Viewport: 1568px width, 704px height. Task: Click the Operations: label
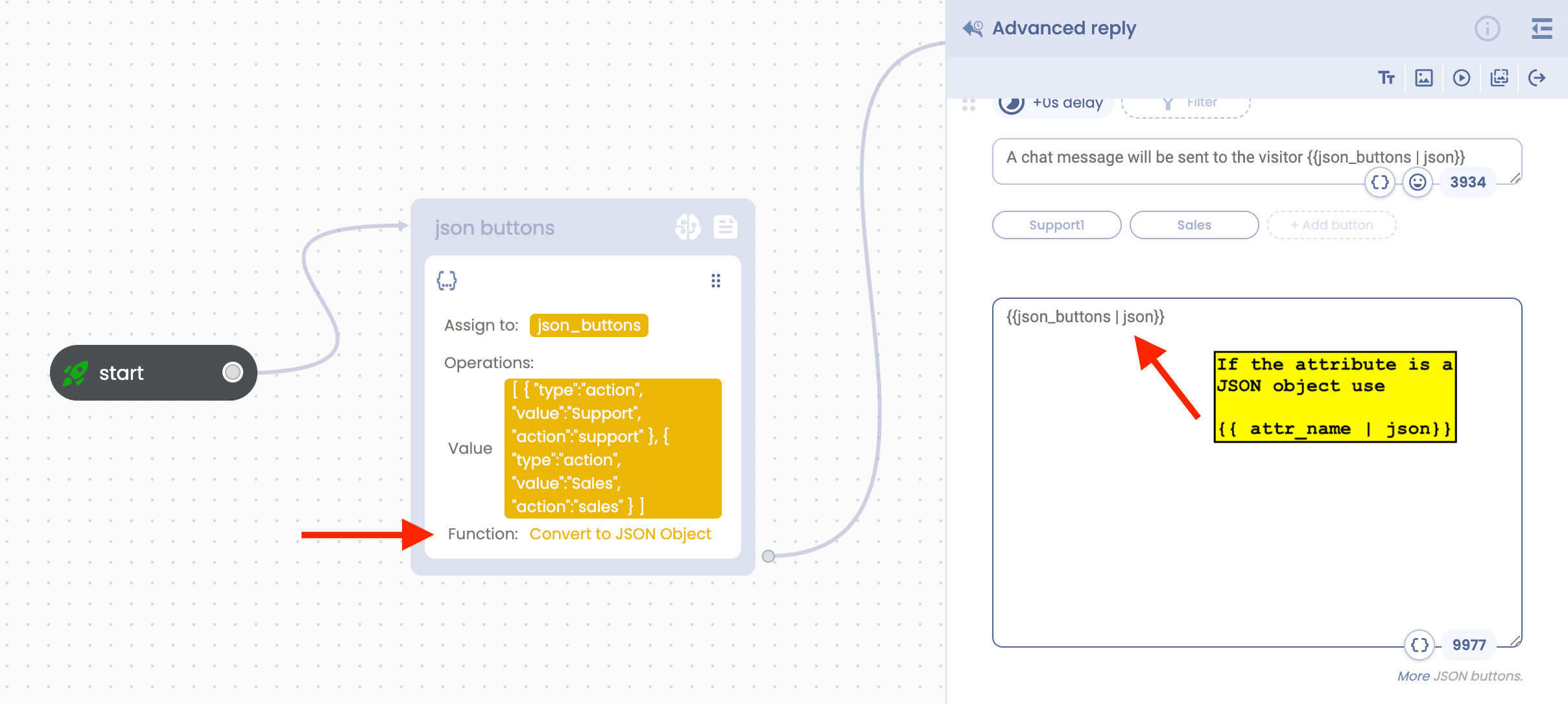[x=489, y=362]
